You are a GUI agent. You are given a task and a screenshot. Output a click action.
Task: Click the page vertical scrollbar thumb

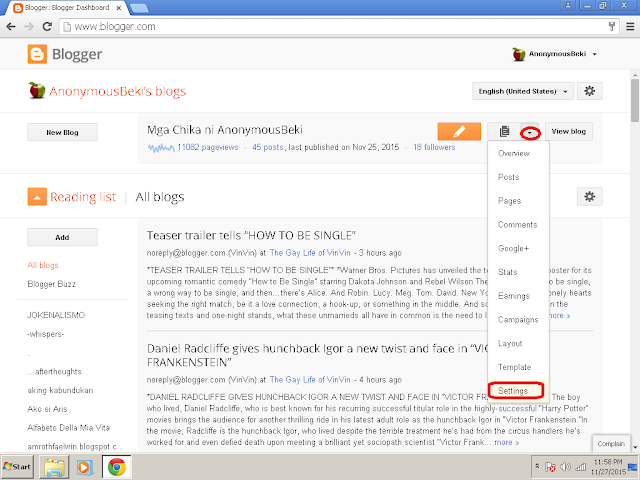[635, 100]
